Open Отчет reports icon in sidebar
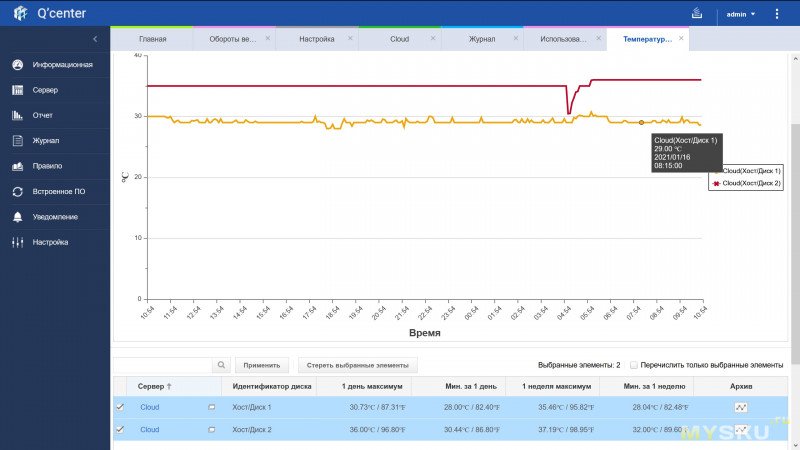 [18, 115]
